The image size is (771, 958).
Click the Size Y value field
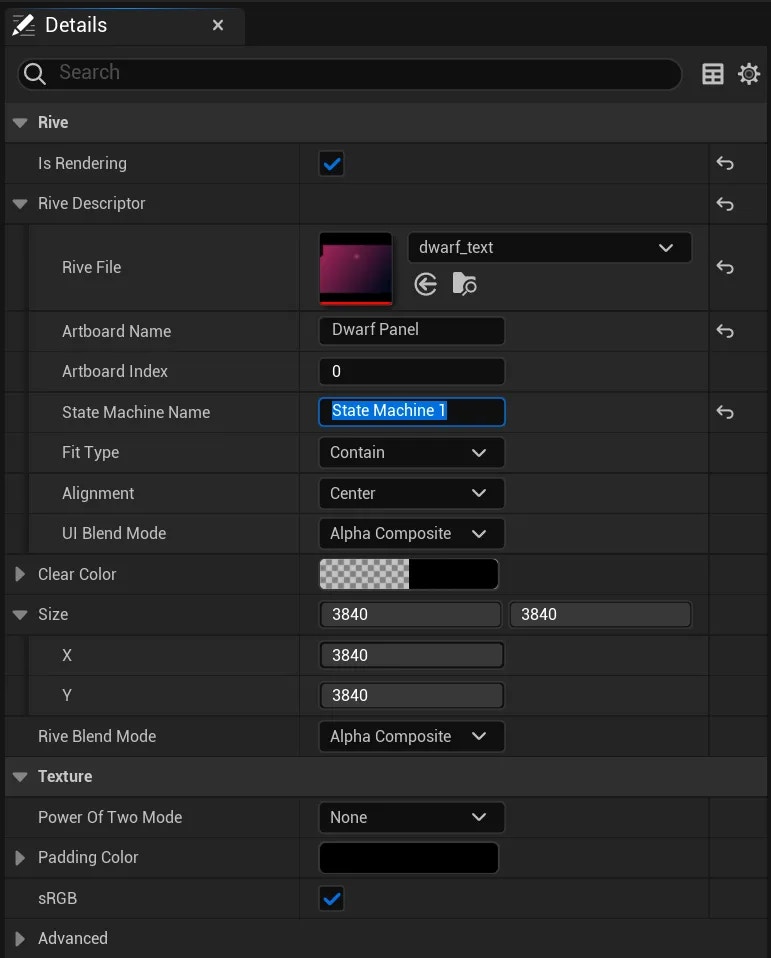tap(412, 695)
